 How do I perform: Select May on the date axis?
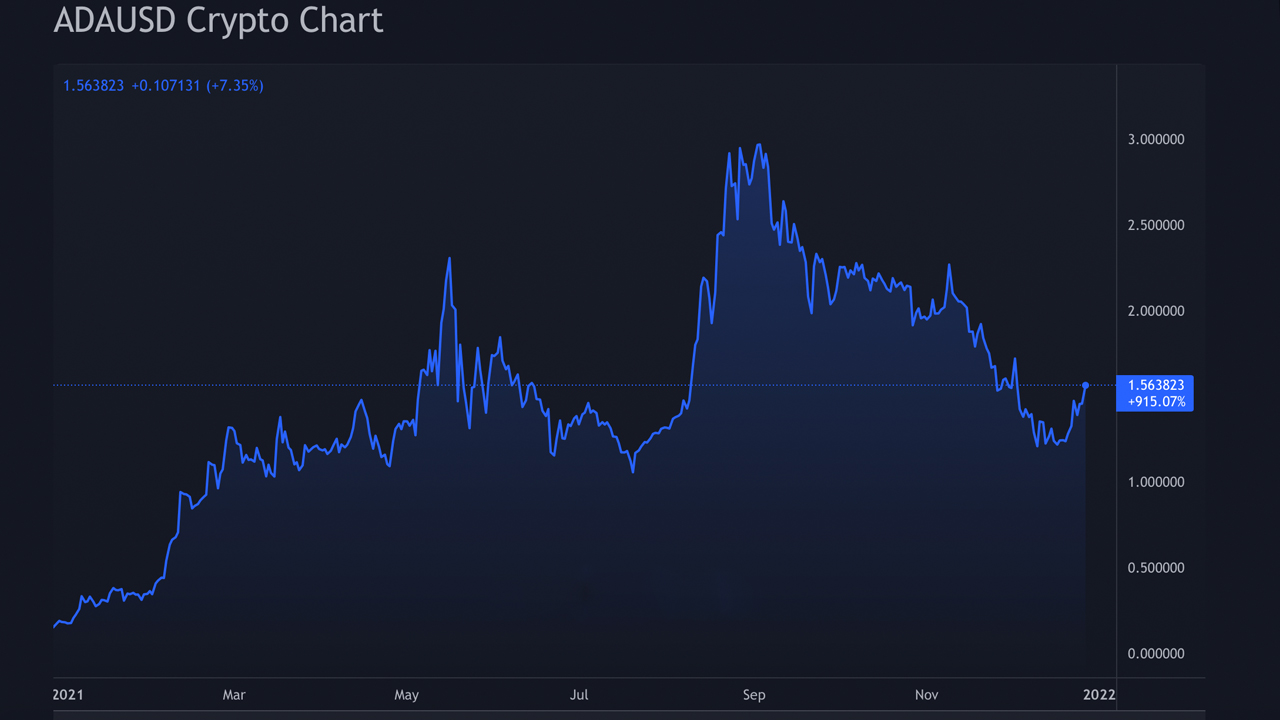407,694
